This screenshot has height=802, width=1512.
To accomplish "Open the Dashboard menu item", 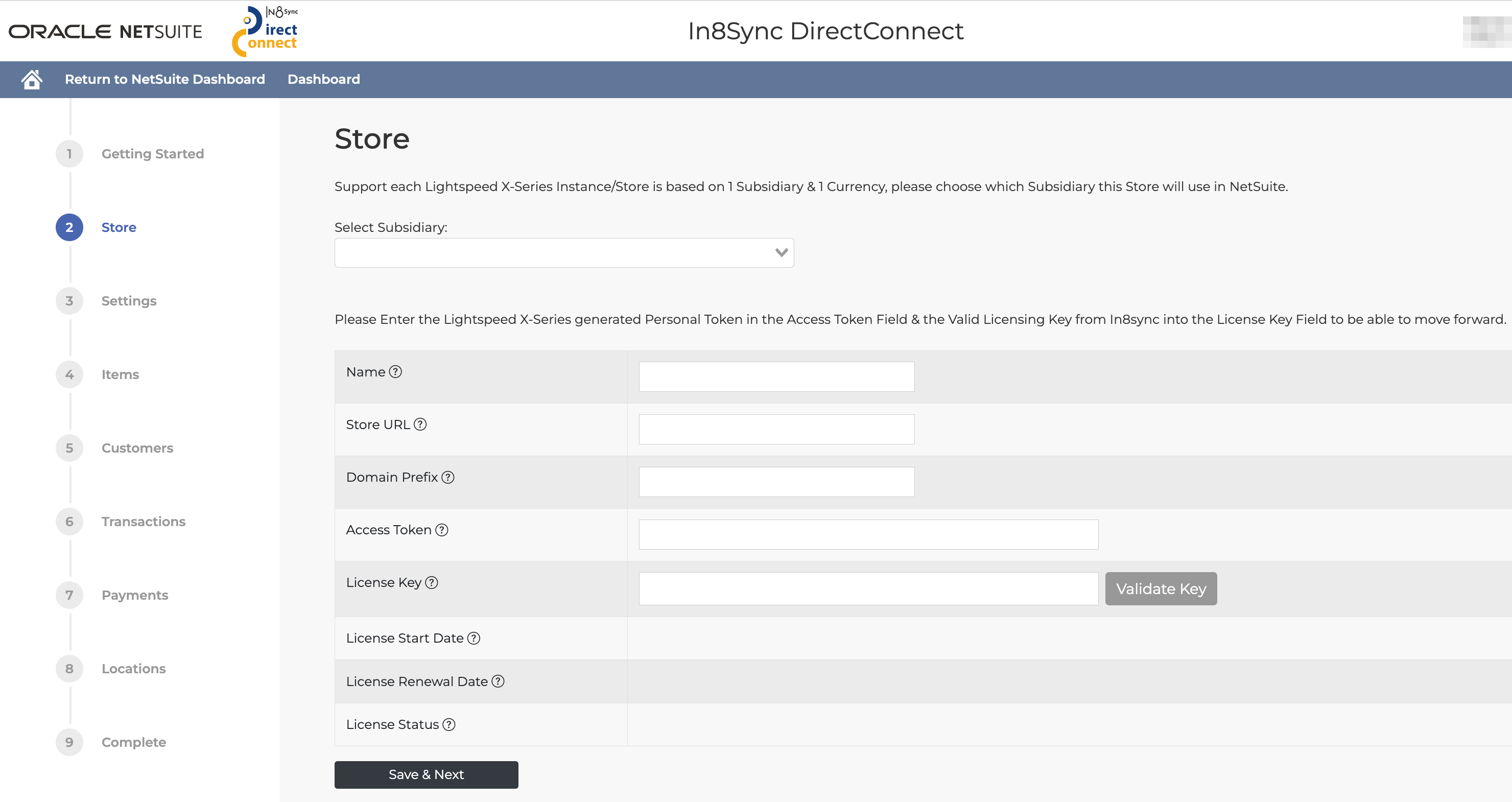I will [x=323, y=79].
